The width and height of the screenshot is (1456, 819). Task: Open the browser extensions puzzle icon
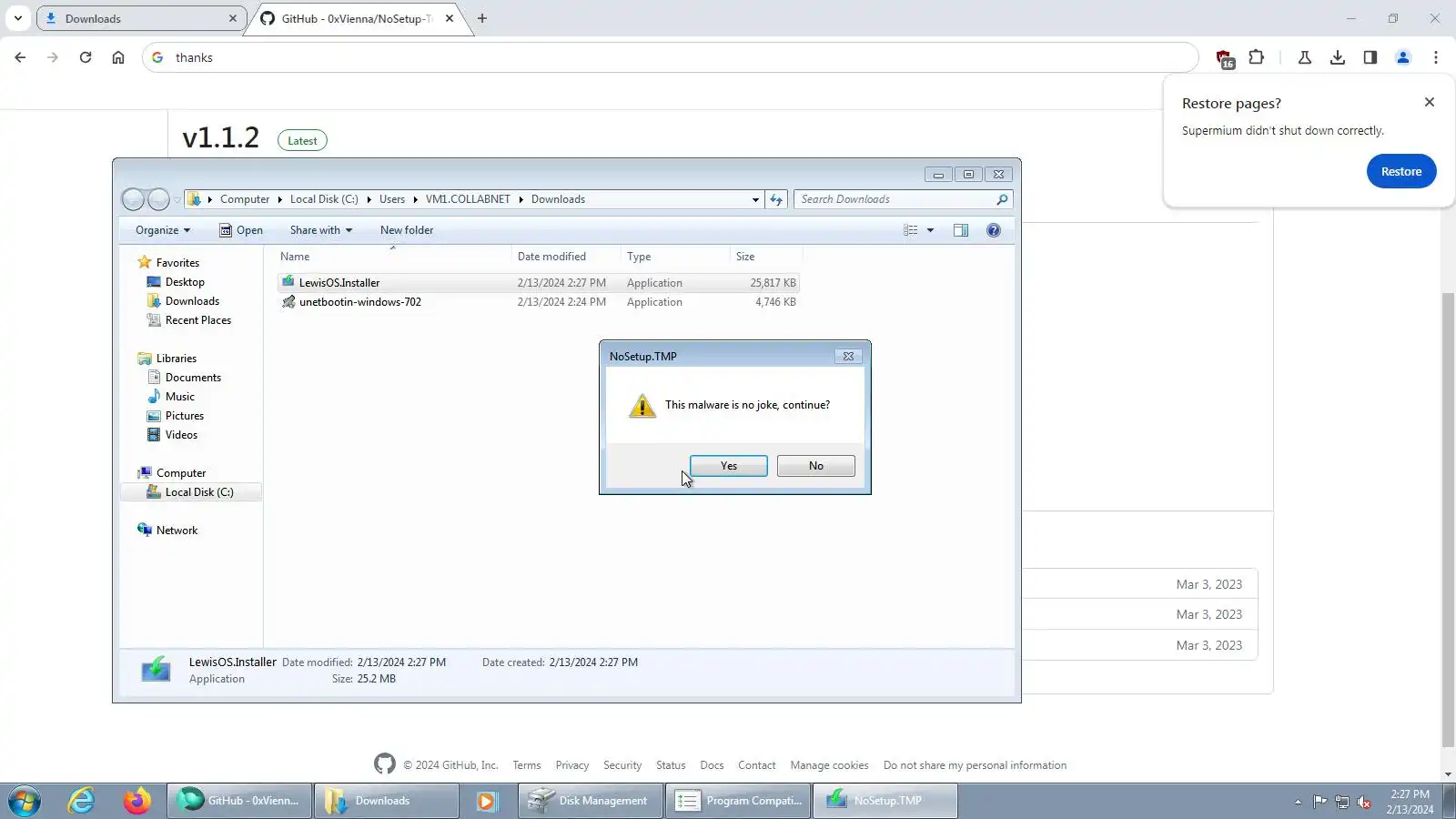1256,57
